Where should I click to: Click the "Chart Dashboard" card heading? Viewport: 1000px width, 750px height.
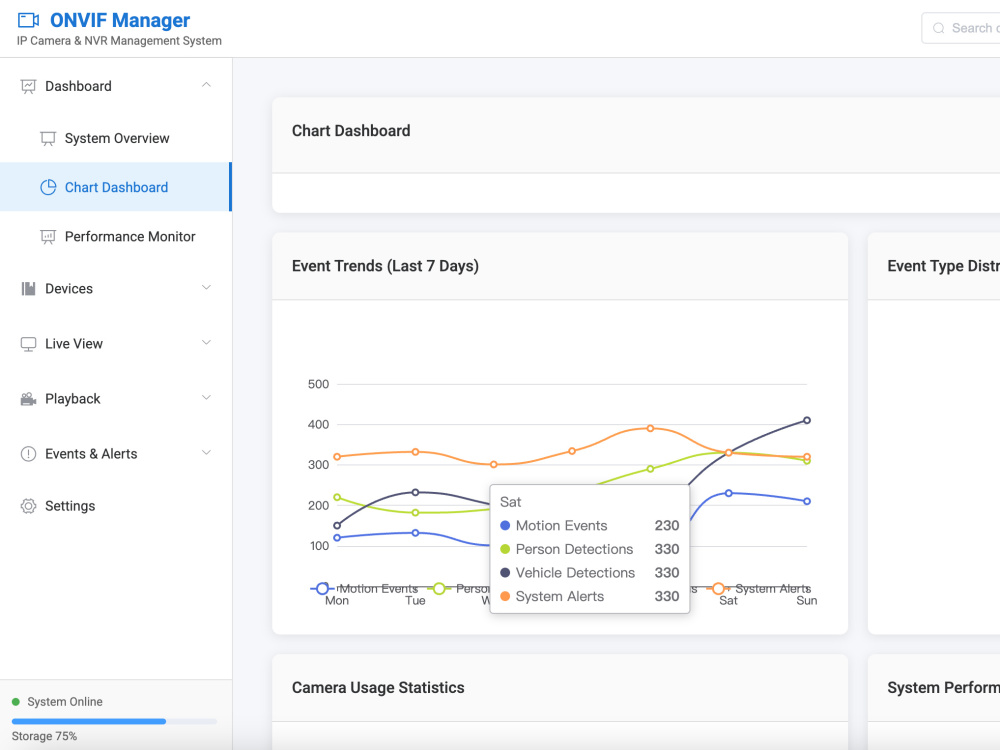(351, 131)
